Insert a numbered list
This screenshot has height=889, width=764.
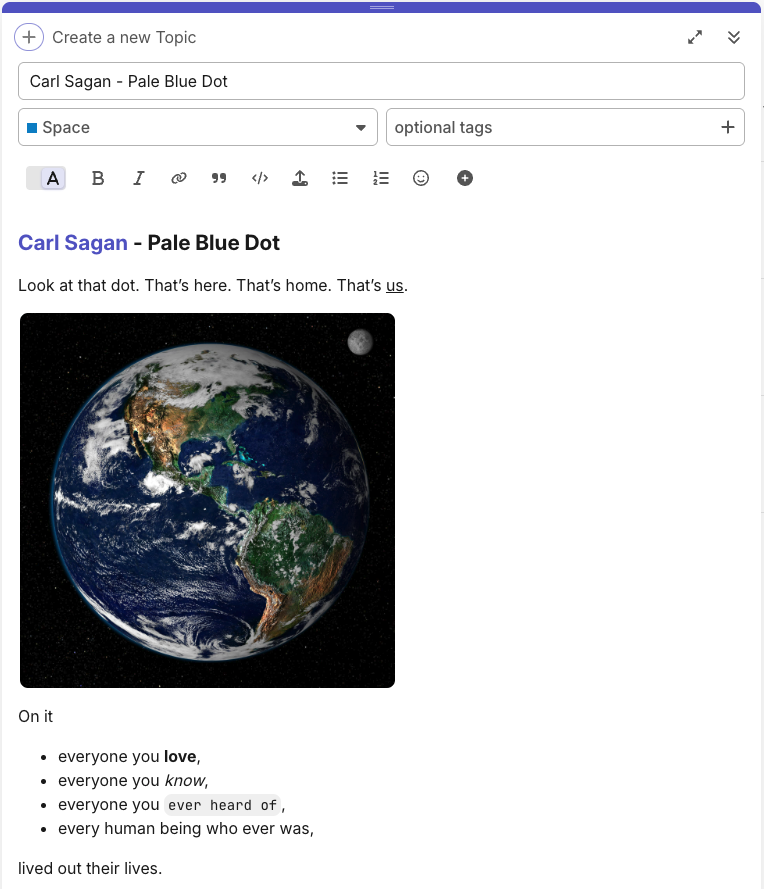381,178
